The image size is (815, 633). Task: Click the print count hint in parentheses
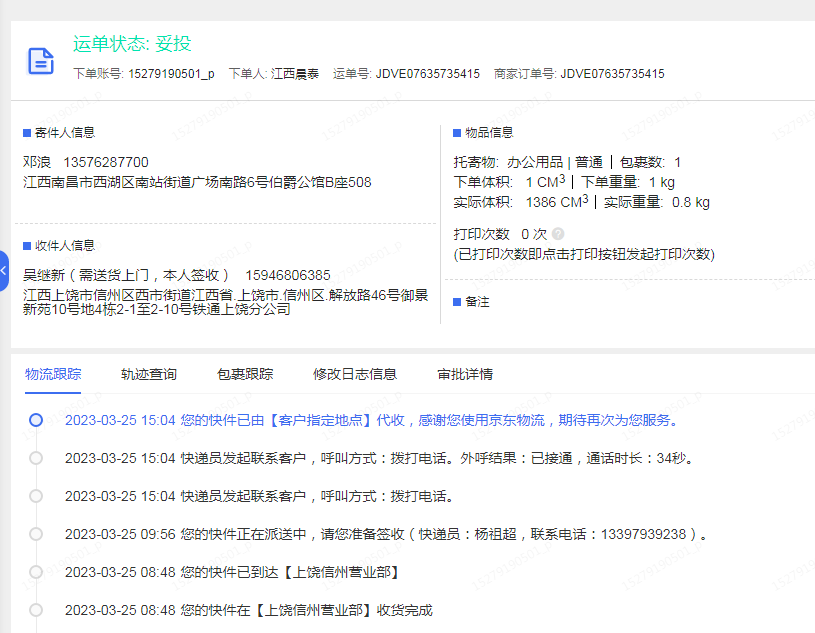click(584, 254)
